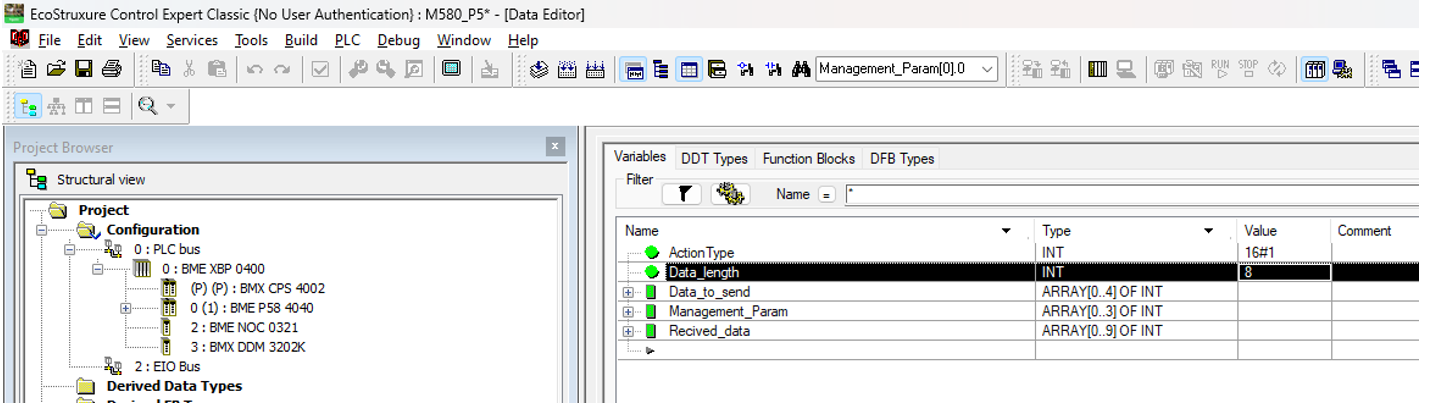Click the Redo arrow icon

[282, 69]
